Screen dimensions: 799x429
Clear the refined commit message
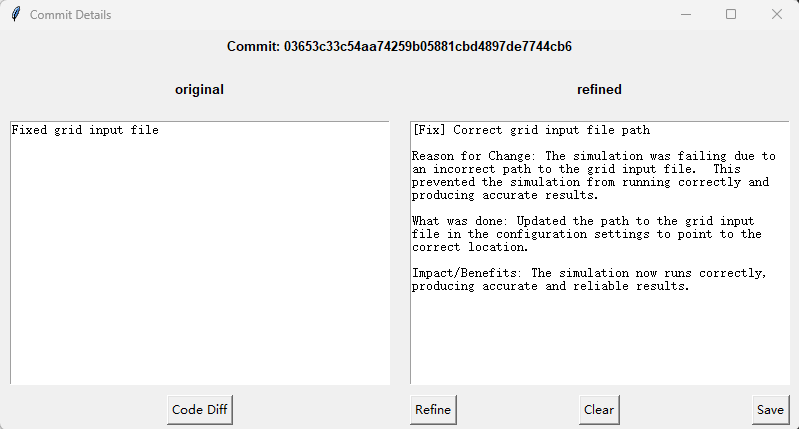pyautogui.click(x=599, y=410)
